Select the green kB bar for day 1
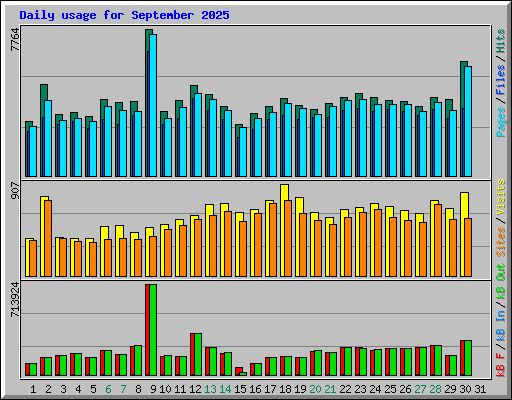This screenshot has width=512, height=400. (x=33, y=370)
